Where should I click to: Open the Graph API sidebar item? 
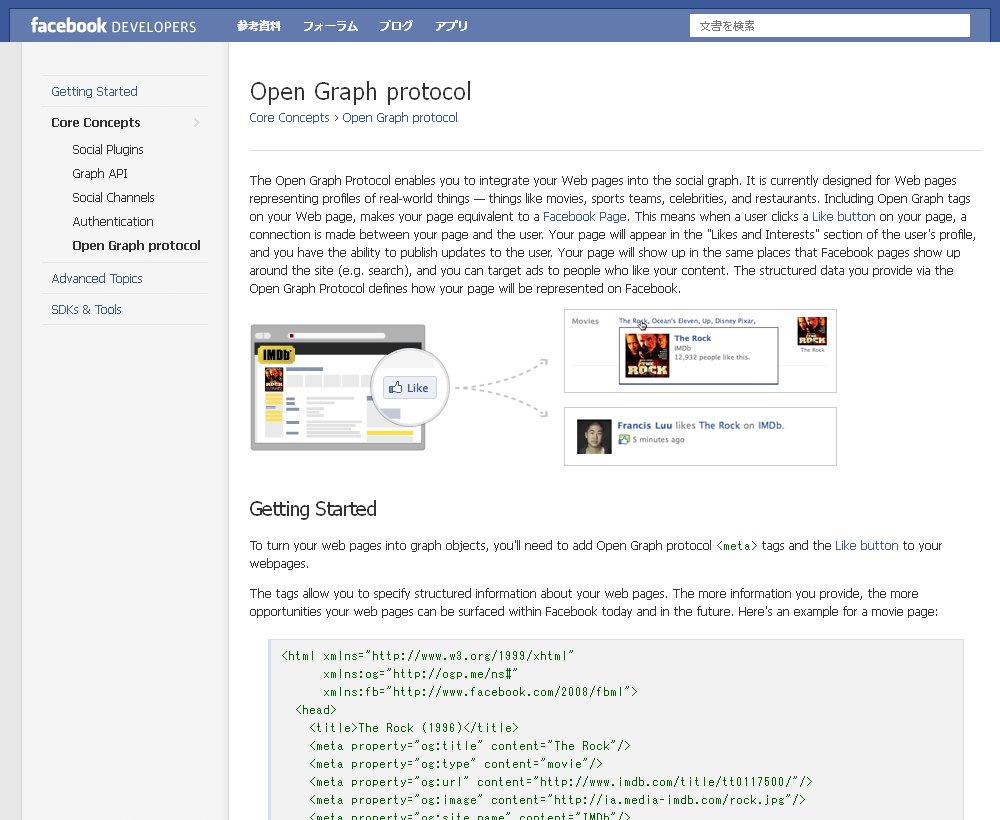click(99, 173)
